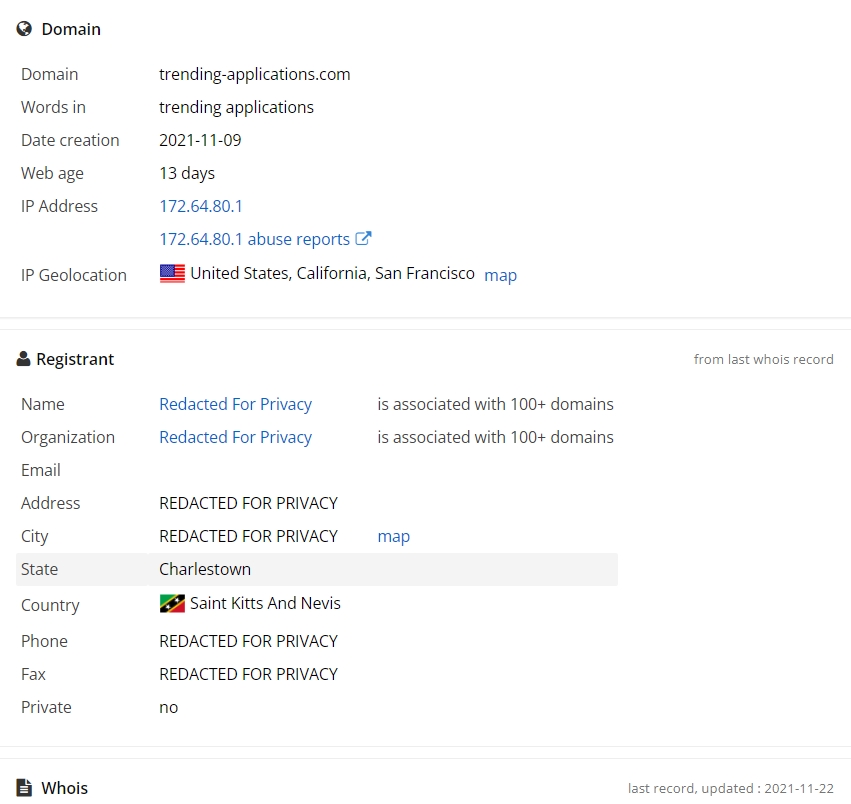Click the 2021-11-09 creation date value

click(200, 140)
